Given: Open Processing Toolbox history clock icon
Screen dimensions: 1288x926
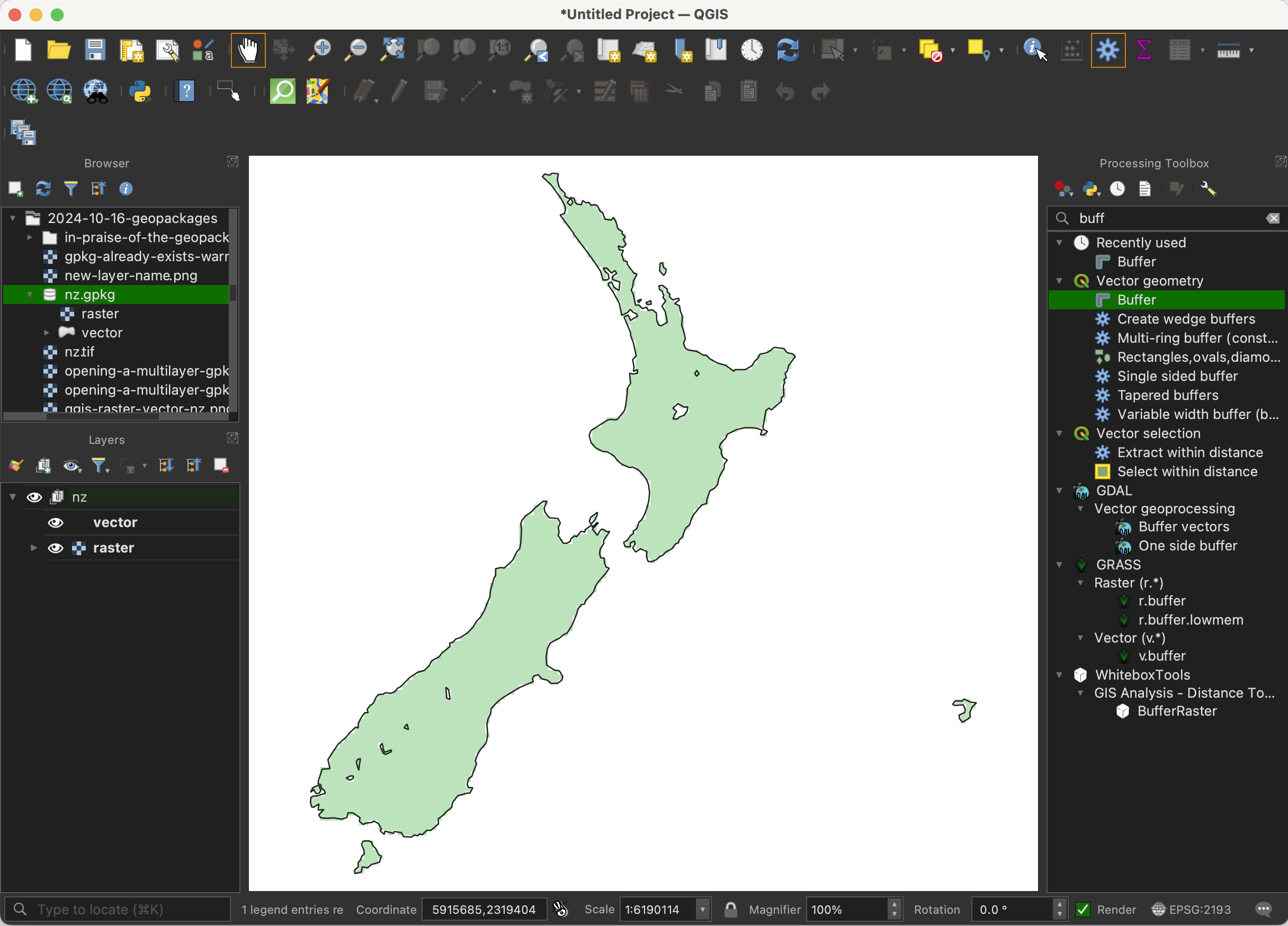Looking at the screenshot, I should pyautogui.click(x=1117, y=189).
